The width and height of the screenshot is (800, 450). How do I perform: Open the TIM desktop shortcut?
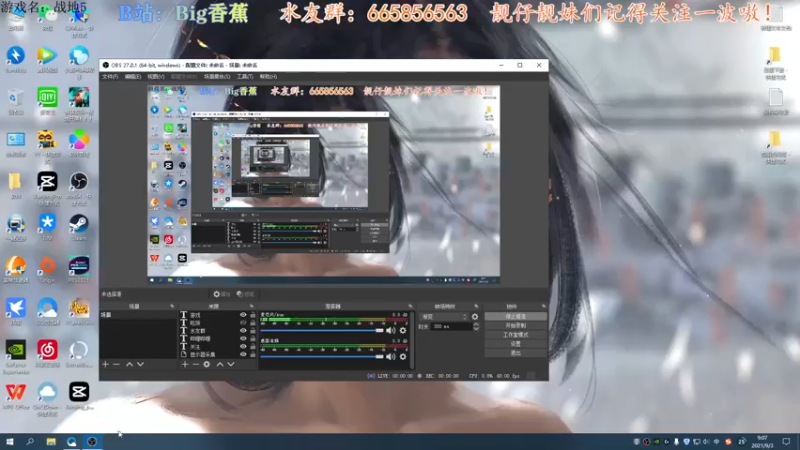pos(47,227)
